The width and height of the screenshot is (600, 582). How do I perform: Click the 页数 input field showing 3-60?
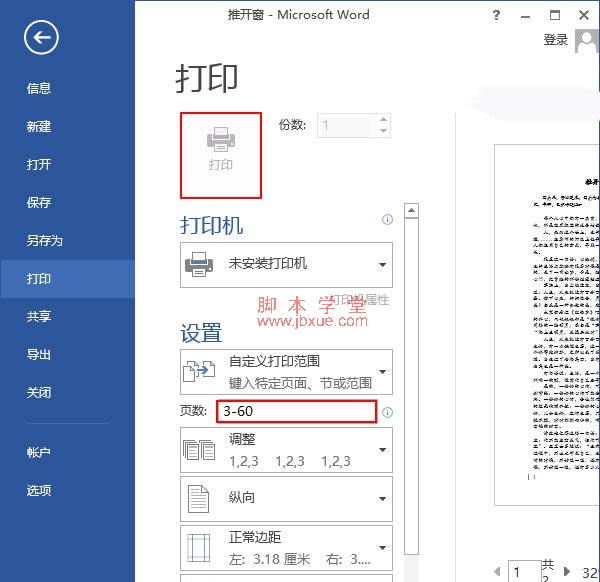(x=297, y=411)
